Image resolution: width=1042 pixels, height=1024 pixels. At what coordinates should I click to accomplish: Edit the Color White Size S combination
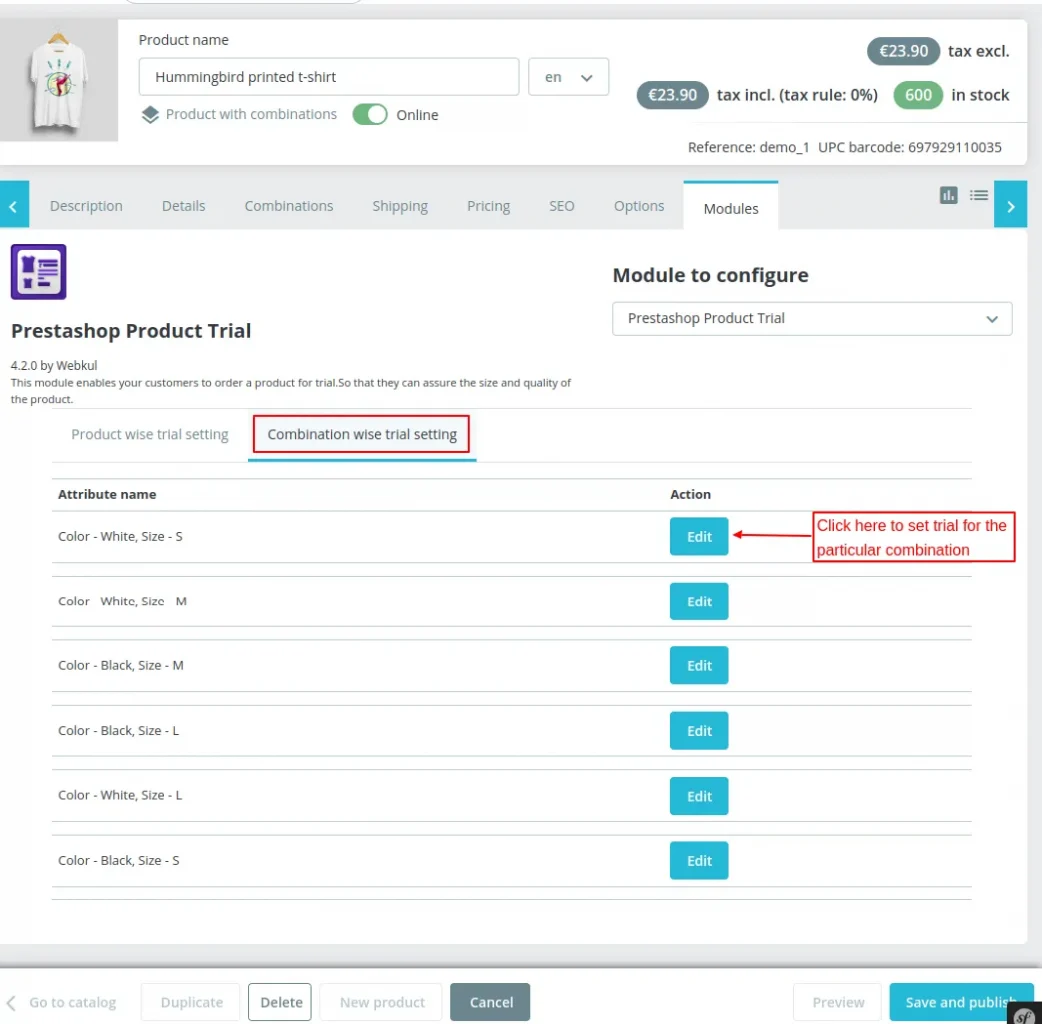699,536
